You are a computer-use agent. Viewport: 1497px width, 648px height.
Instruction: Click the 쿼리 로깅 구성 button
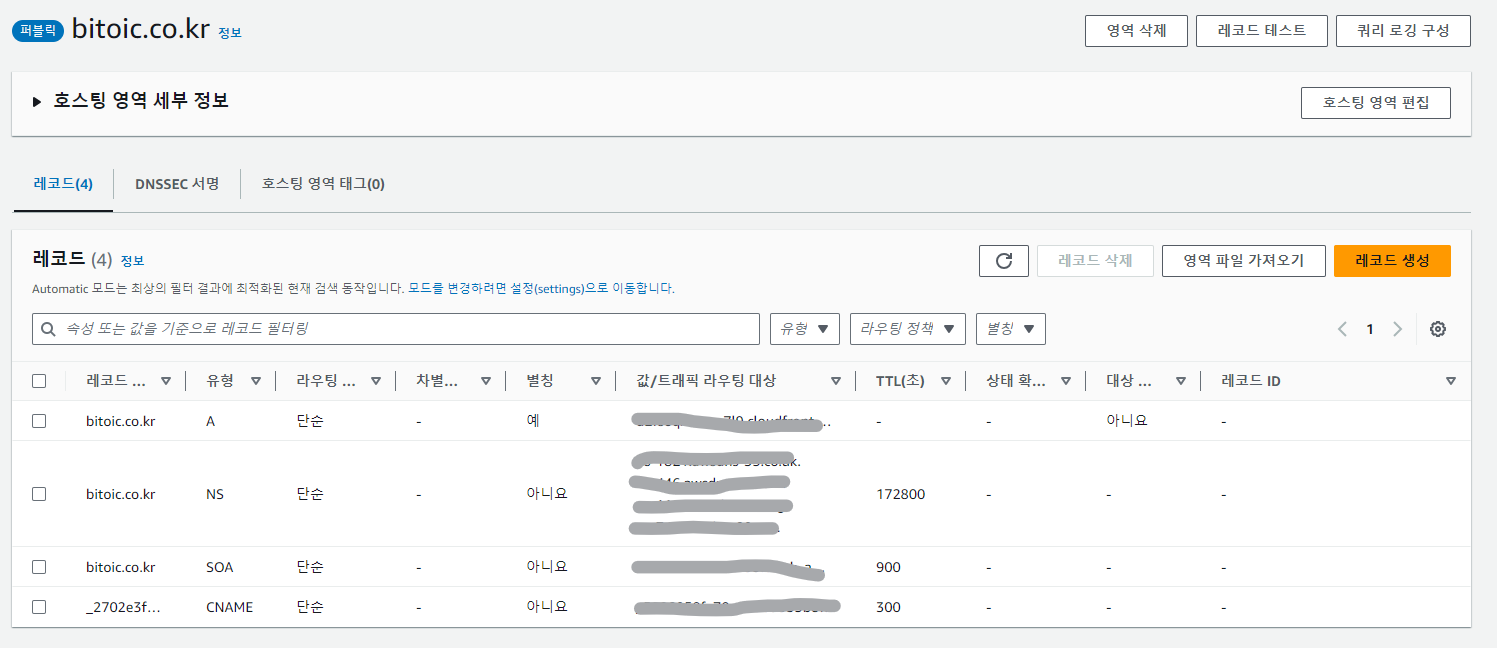click(x=1402, y=30)
